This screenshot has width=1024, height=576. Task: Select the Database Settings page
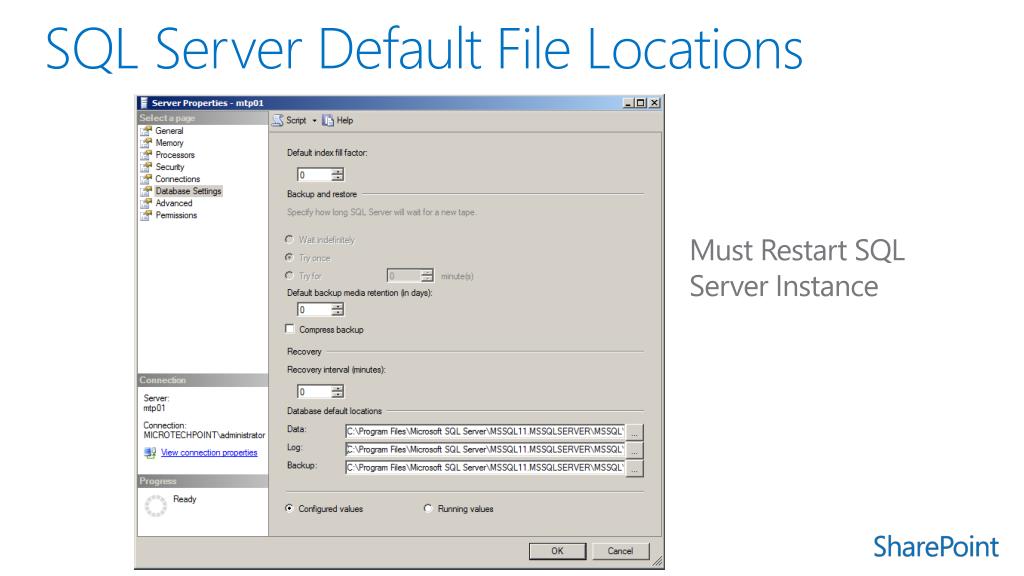point(188,191)
